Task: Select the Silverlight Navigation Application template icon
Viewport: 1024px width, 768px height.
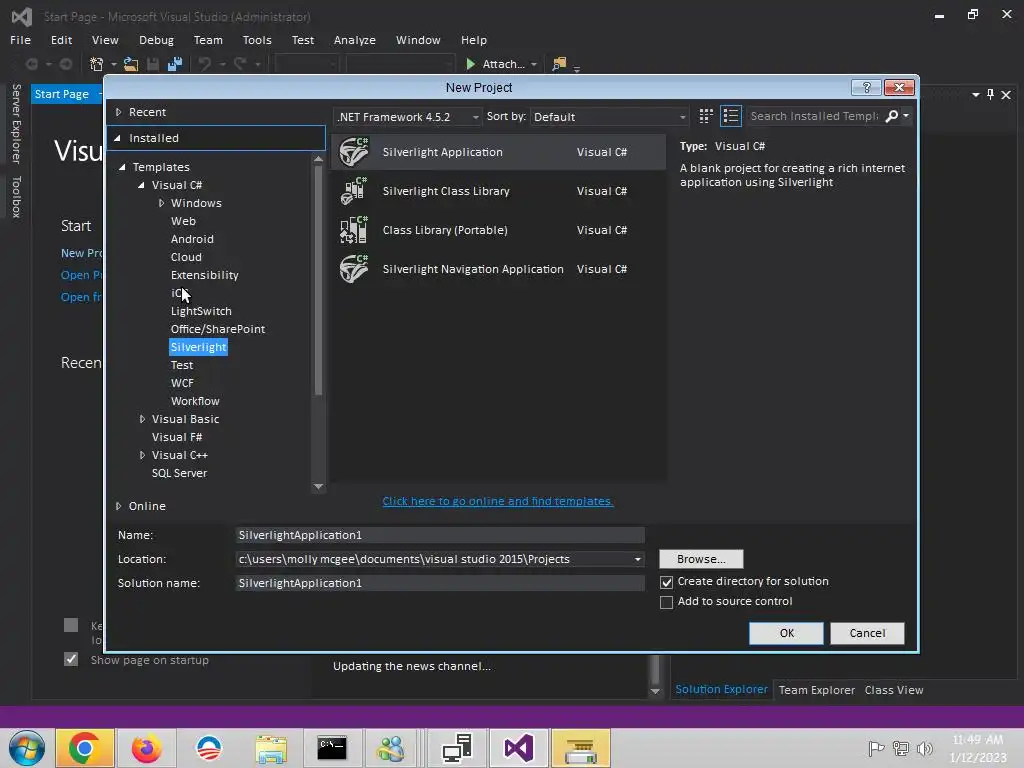Action: coord(354,269)
